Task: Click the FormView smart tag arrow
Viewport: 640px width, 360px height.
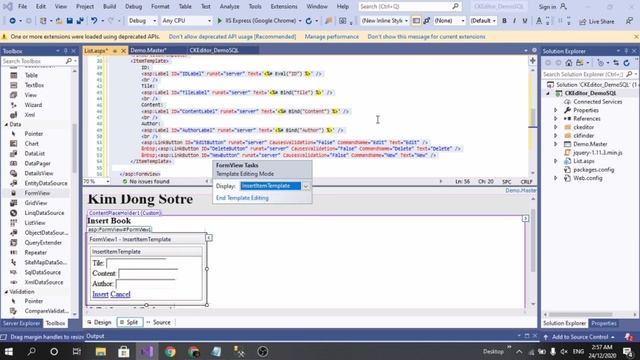Action: (x=209, y=238)
